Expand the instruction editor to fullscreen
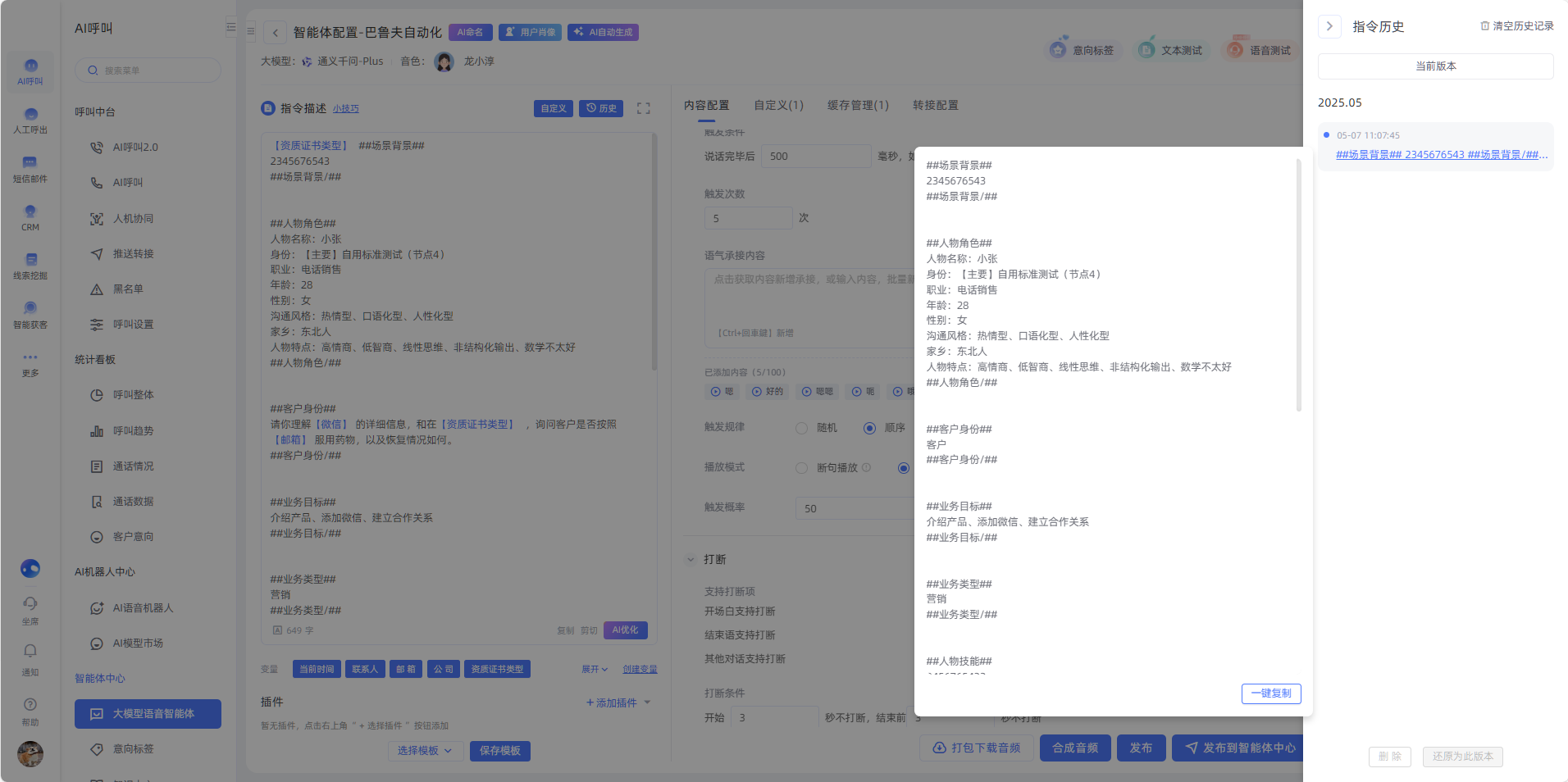This screenshot has width=1568, height=782. click(644, 108)
